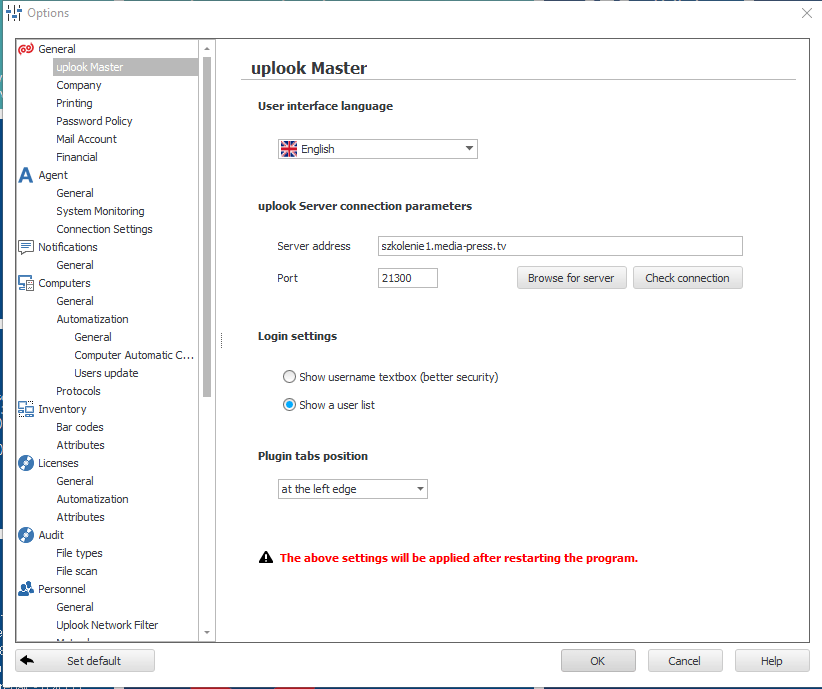Click the back arrow on Set default
Screen dimensions: 822x689
[27, 660]
